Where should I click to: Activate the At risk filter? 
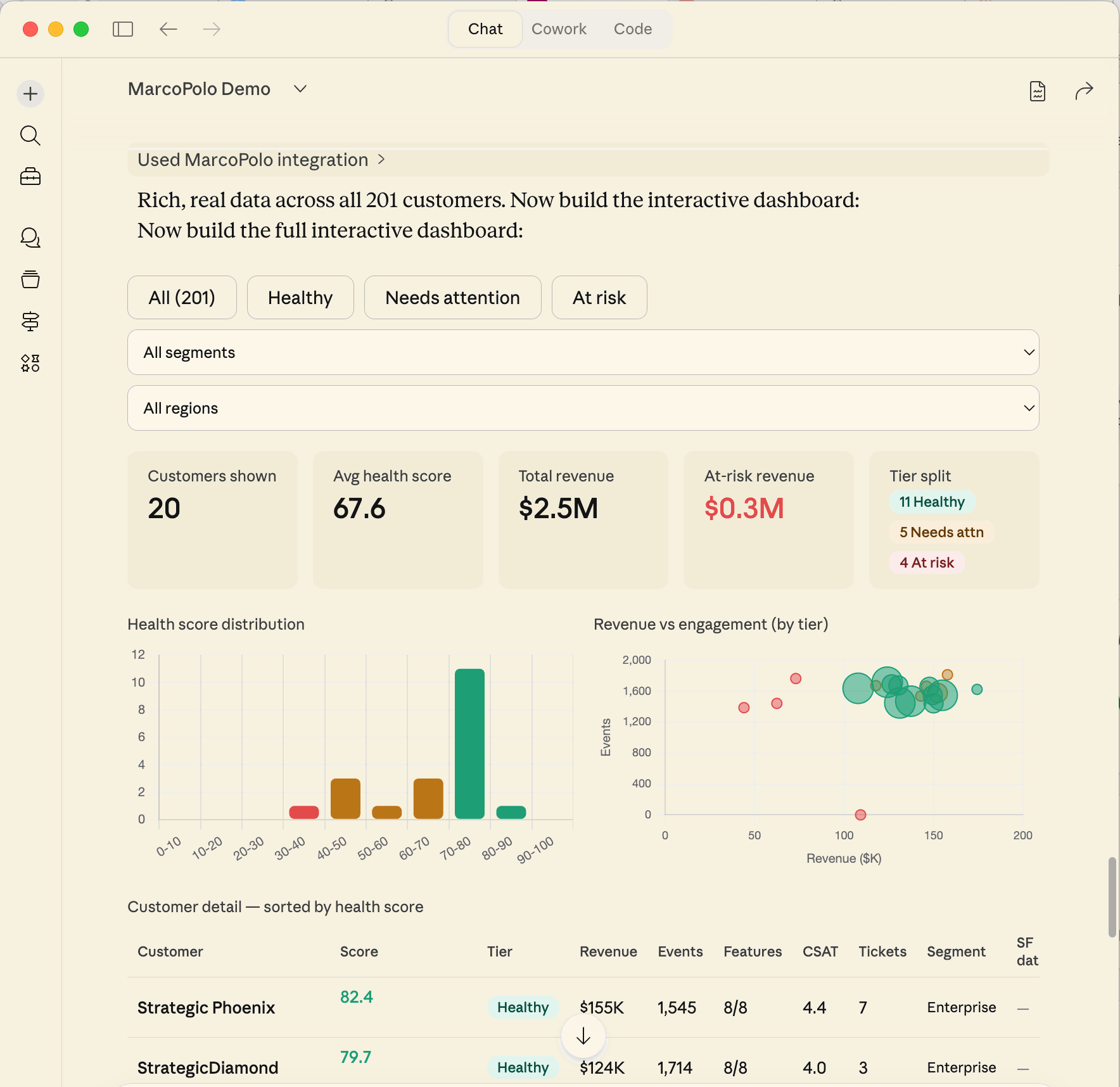pos(599,297)
